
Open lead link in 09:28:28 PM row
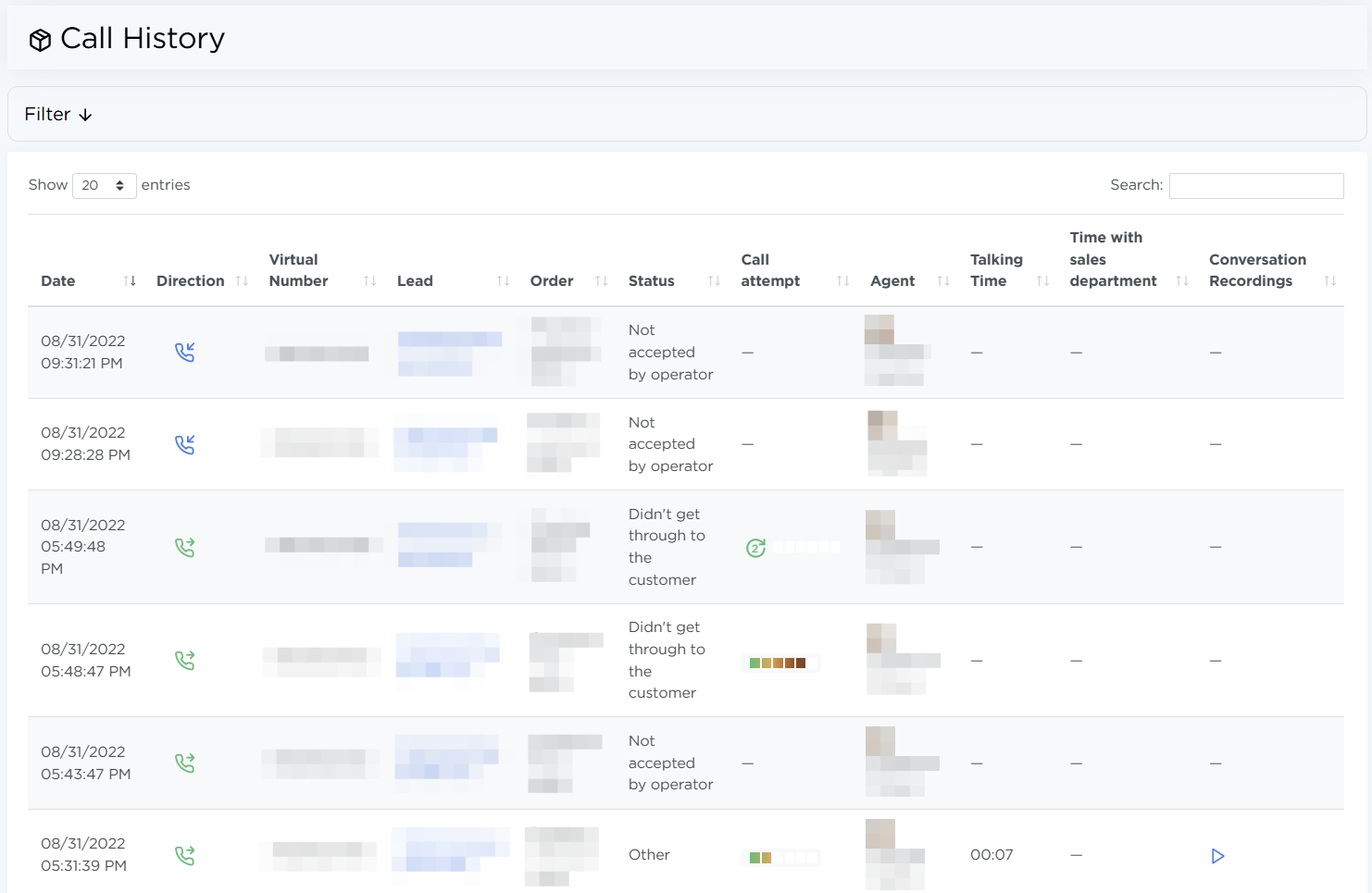coord(446,444)
